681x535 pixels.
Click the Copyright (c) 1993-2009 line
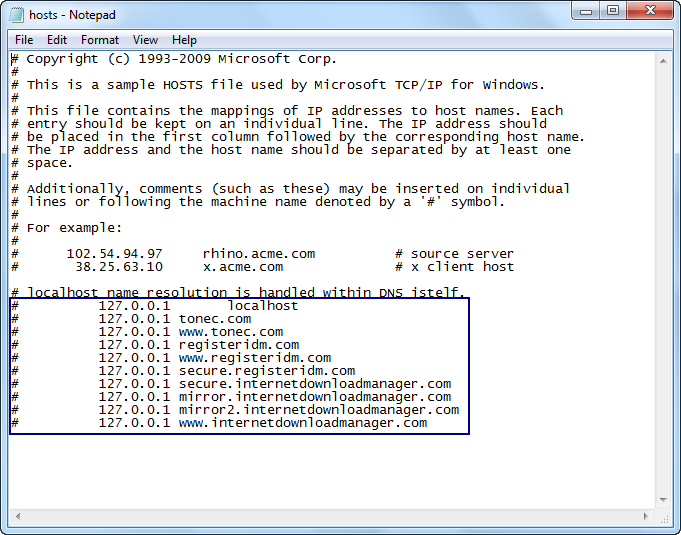[x=173, y=59]
